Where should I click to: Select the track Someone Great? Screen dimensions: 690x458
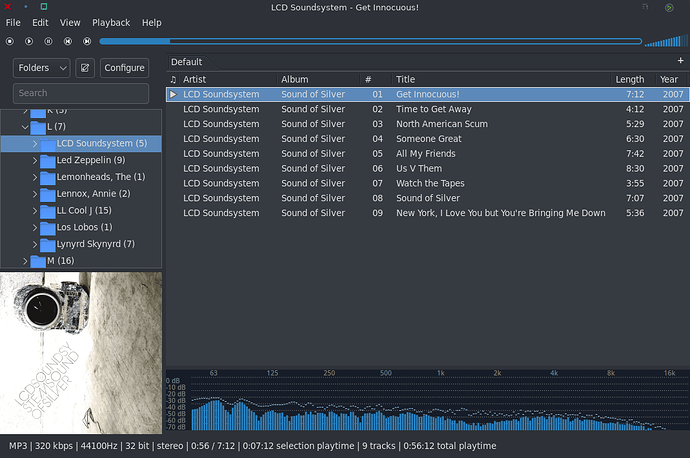tap(429, 139)
